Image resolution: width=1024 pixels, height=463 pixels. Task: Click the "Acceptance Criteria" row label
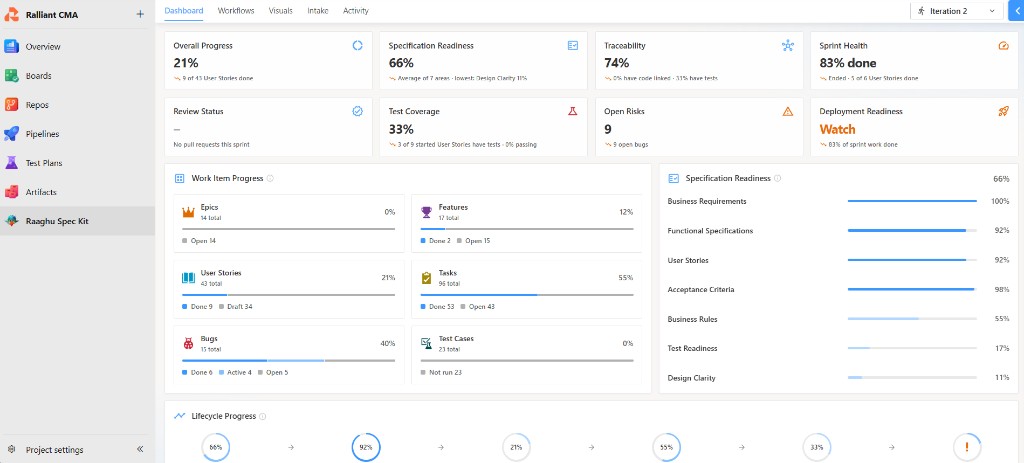(701, 289)
